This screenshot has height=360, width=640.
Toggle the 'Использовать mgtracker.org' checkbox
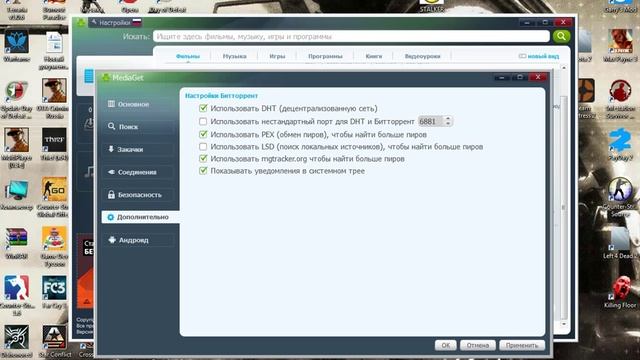(203, 158)
